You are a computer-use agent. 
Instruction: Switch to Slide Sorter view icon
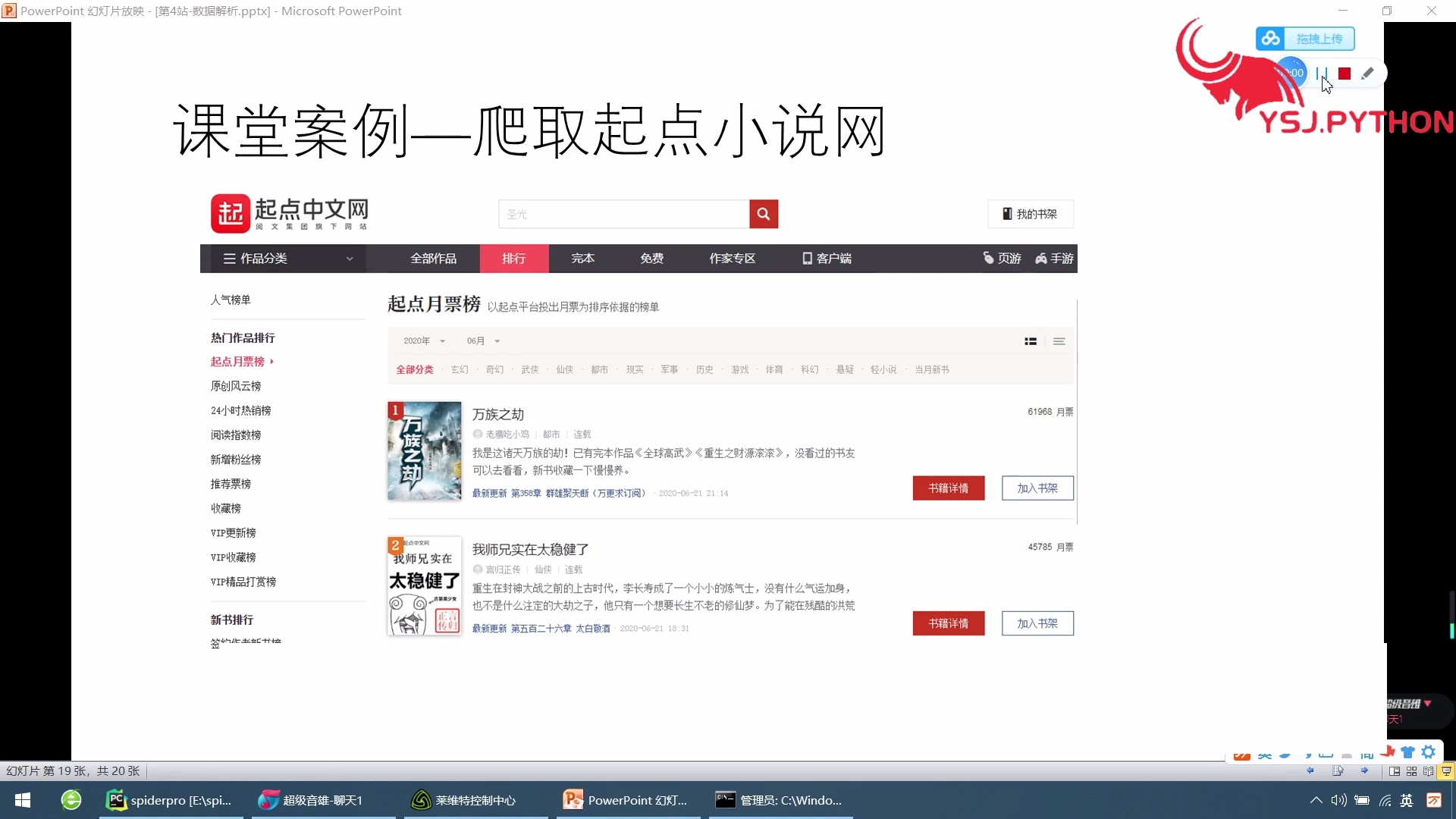pos(1411,770)
